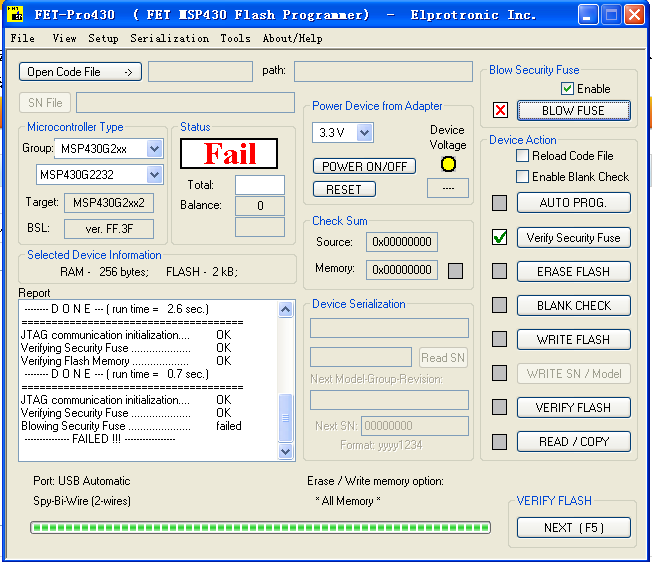
Task: Click the gray status box beside ERASE FLASH
Action: 499,271
